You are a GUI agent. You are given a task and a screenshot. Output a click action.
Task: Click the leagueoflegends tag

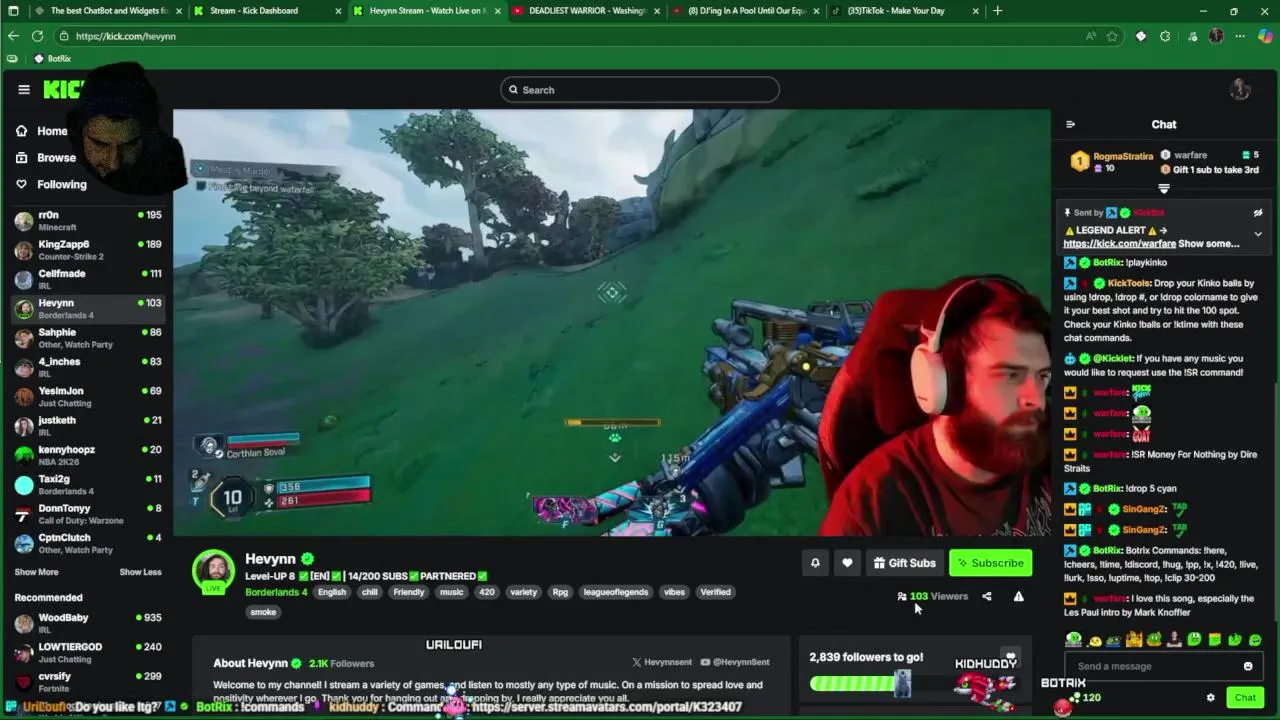point(616,592)
